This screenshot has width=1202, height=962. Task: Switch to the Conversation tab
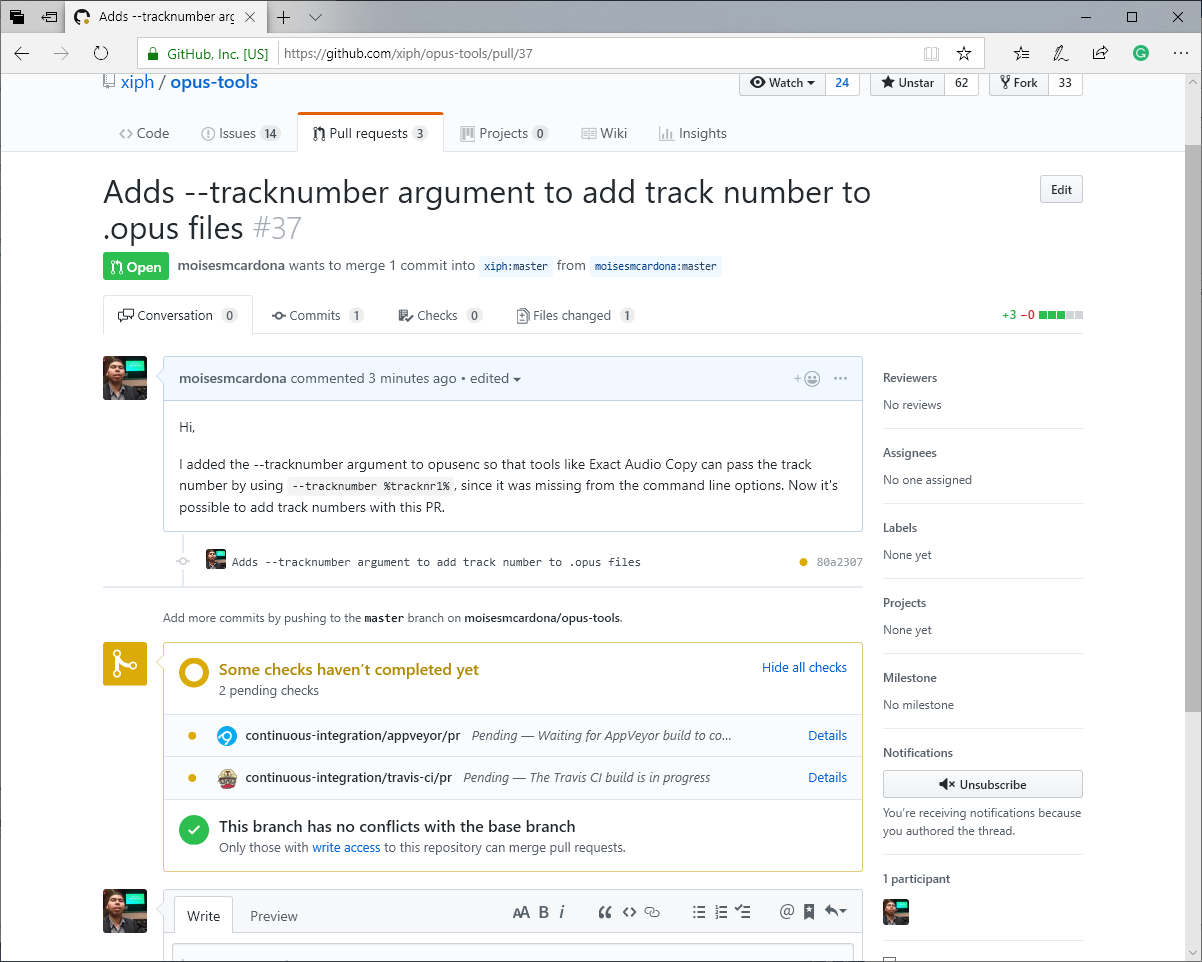[178, 315]
